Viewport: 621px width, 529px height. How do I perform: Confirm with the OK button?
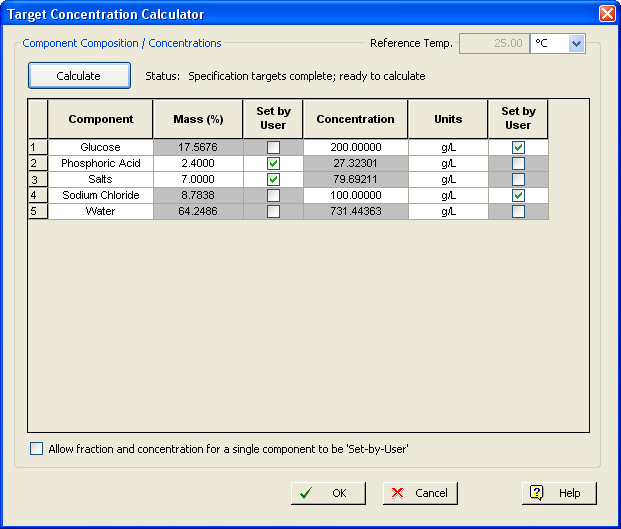point(328,493)
